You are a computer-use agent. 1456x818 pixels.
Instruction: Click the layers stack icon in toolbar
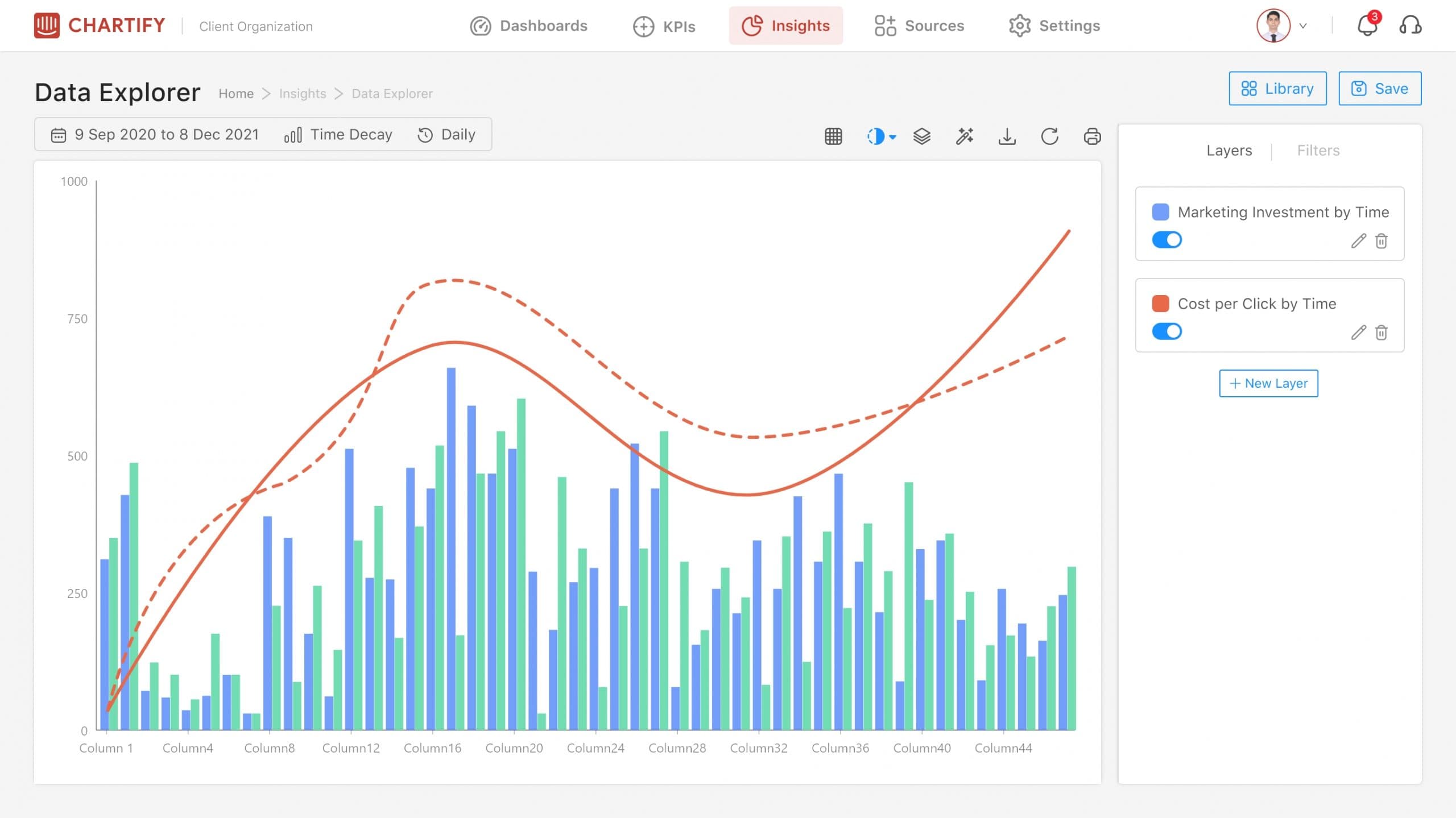921,136
